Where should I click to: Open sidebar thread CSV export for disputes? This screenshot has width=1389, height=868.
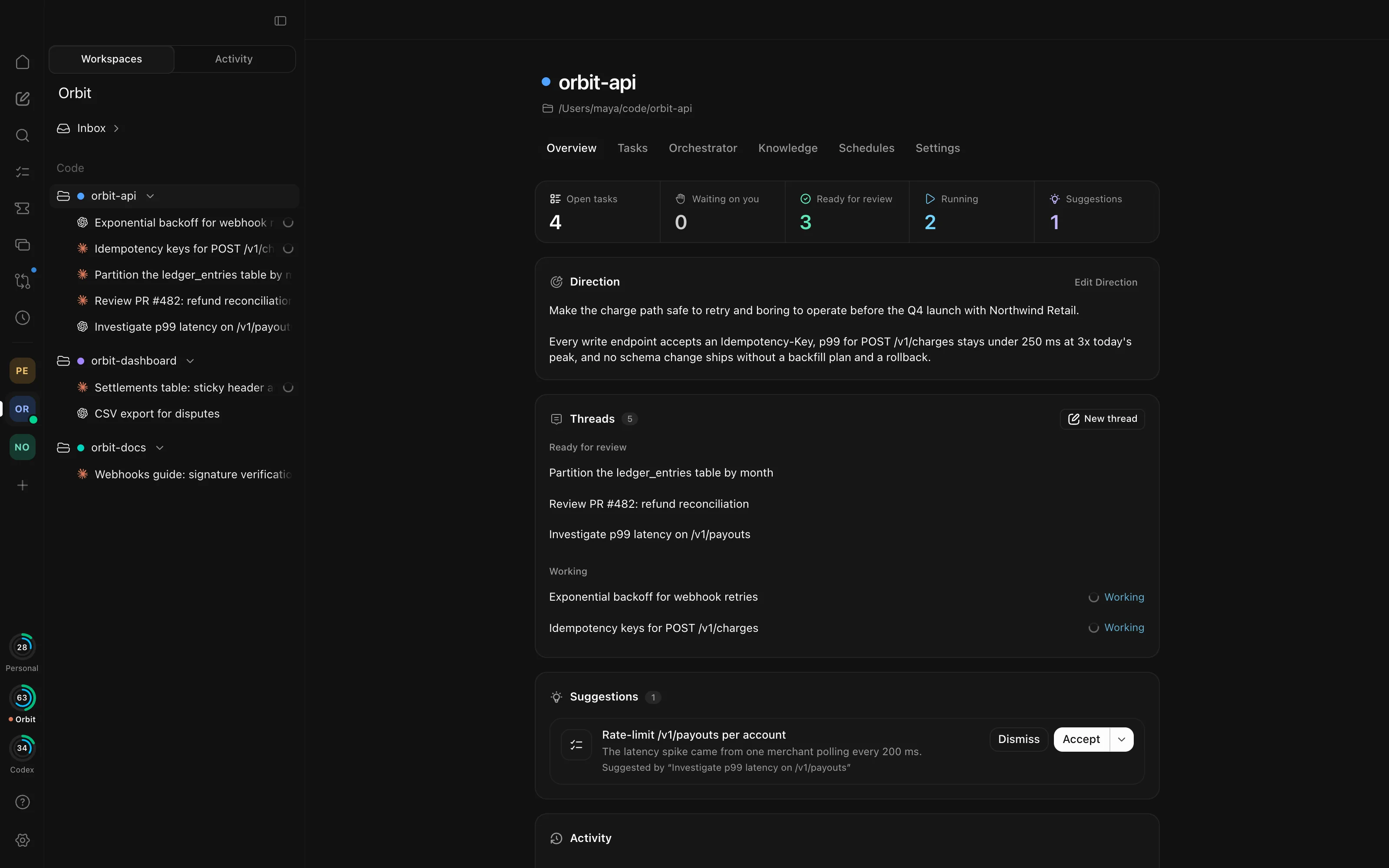[174, 414]
